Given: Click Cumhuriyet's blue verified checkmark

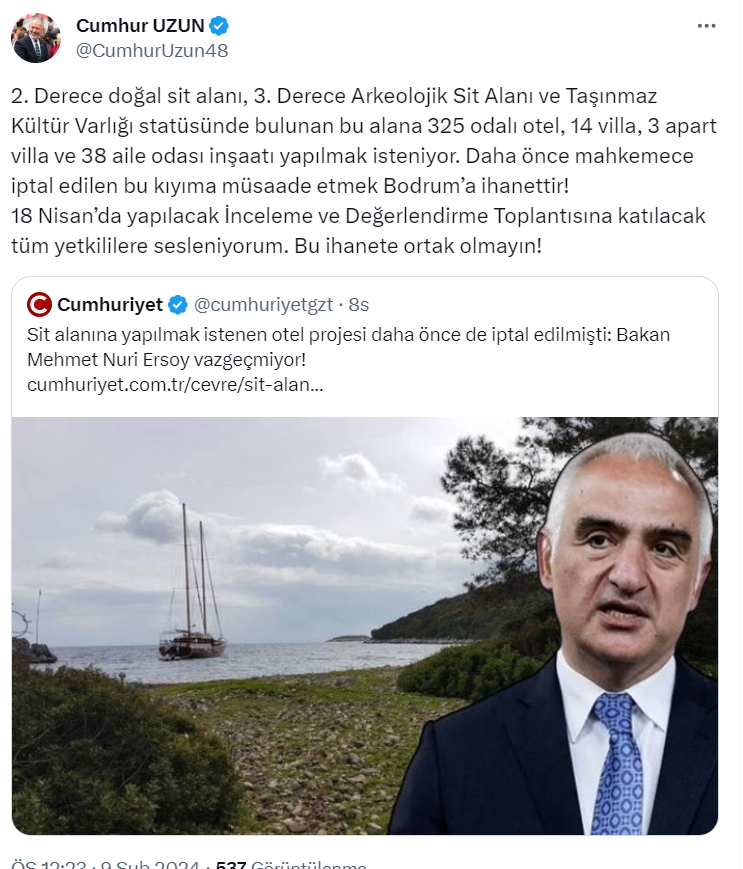Looking at the screenshot, I should [177, 305].
